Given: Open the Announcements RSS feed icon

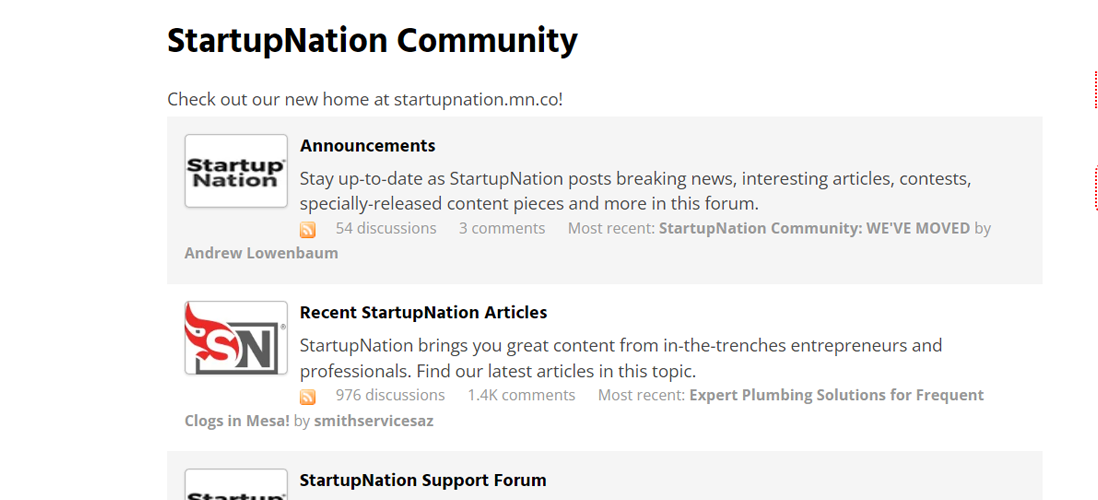Looking at the screenshot, I should 307,230.
